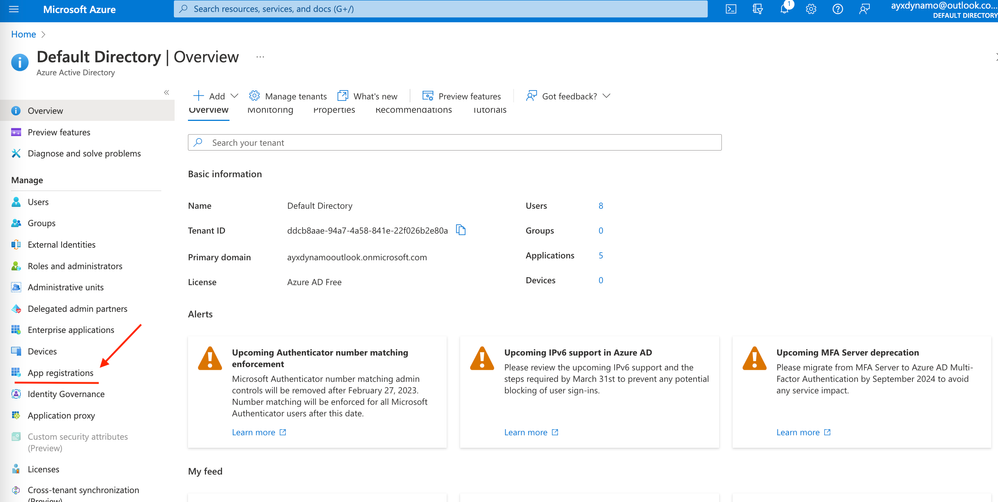Click the App registrations grid icon

[x=17, y=373]
